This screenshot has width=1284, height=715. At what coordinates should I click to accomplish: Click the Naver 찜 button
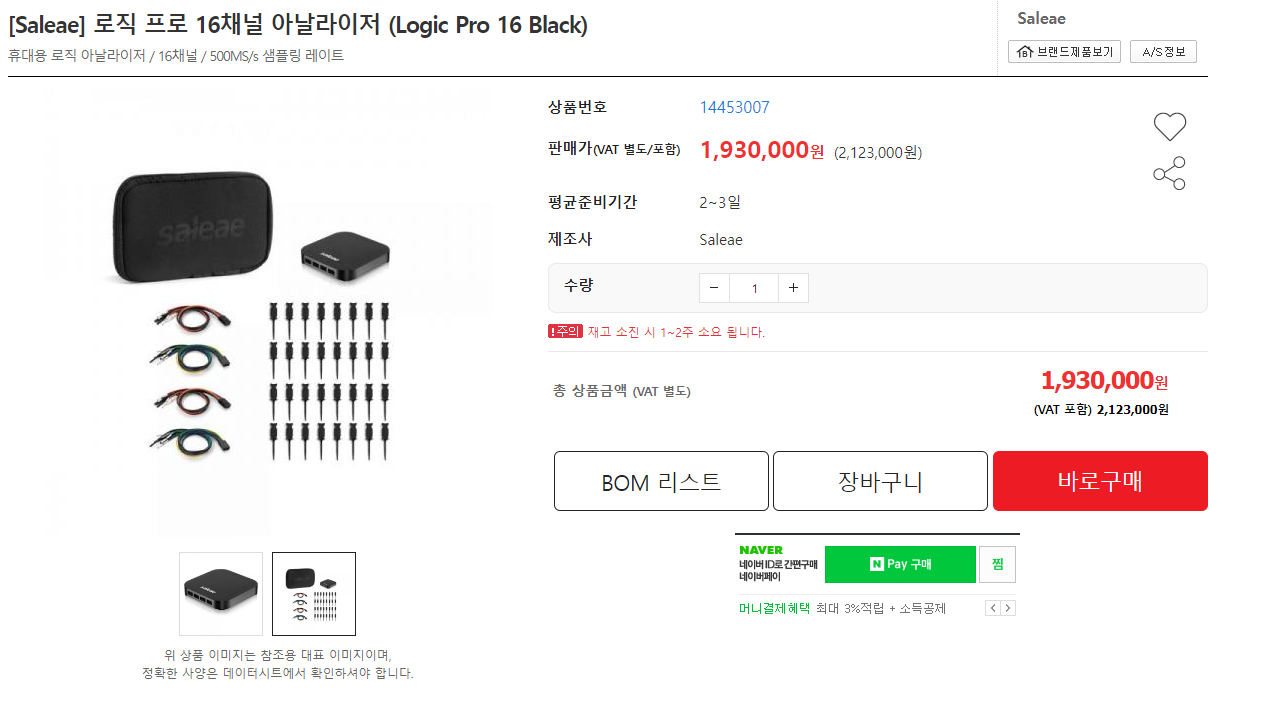997,564
